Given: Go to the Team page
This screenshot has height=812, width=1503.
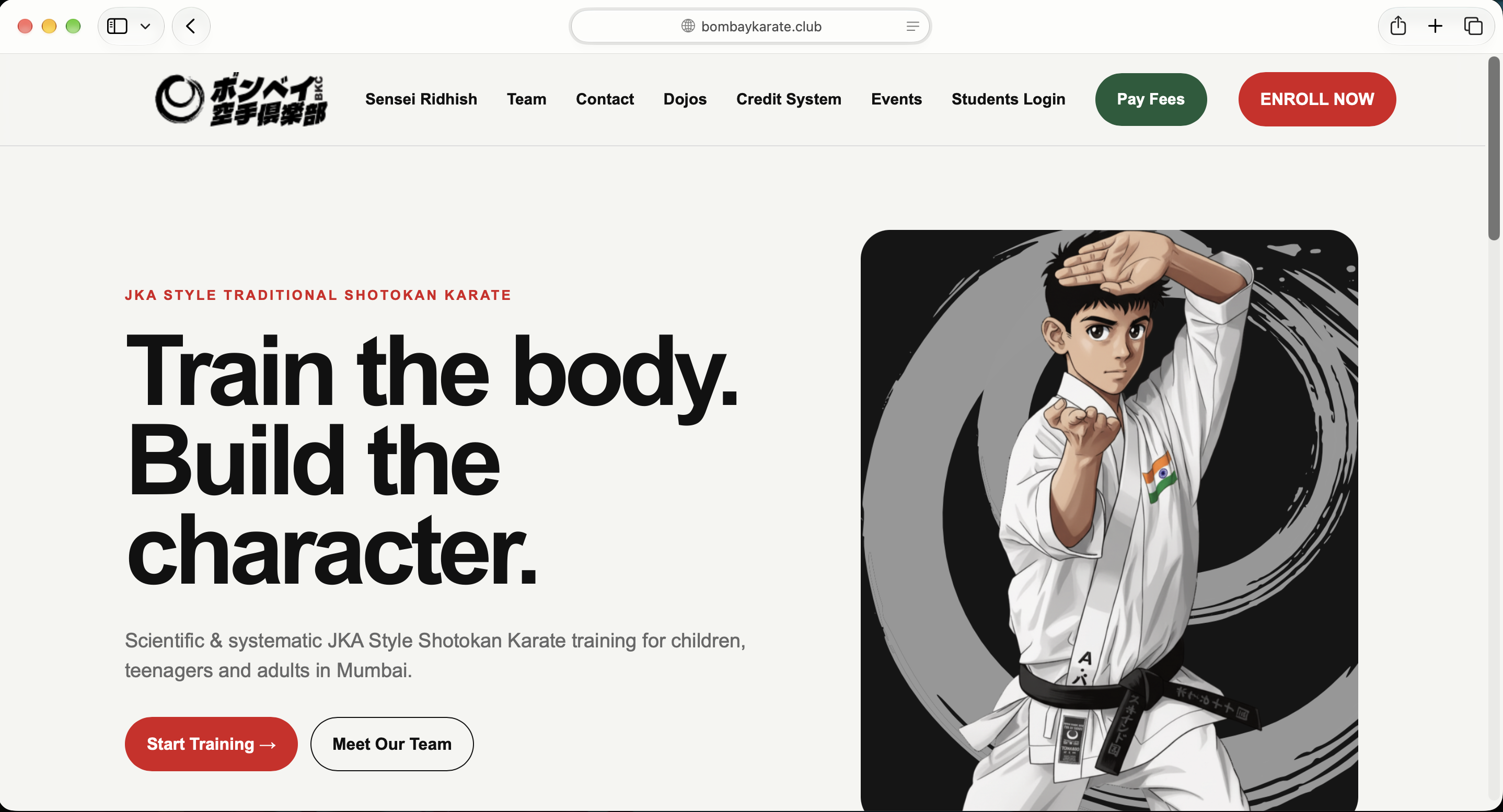Looking at the screenshot, I should 526,99.
